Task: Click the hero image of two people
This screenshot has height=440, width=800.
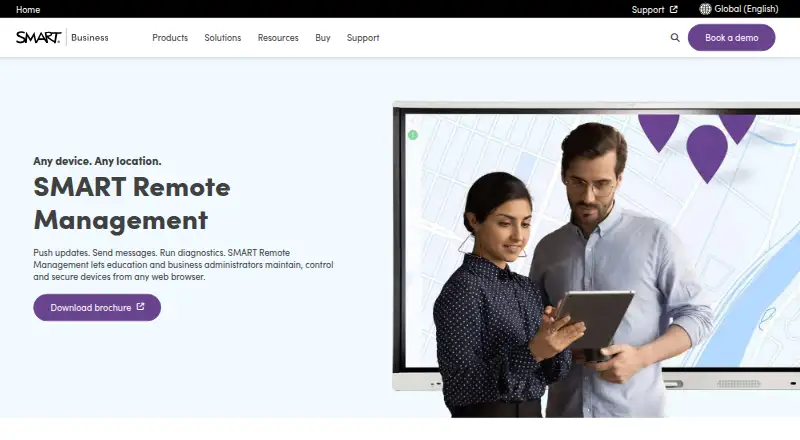Action: [x=596, y=260]
